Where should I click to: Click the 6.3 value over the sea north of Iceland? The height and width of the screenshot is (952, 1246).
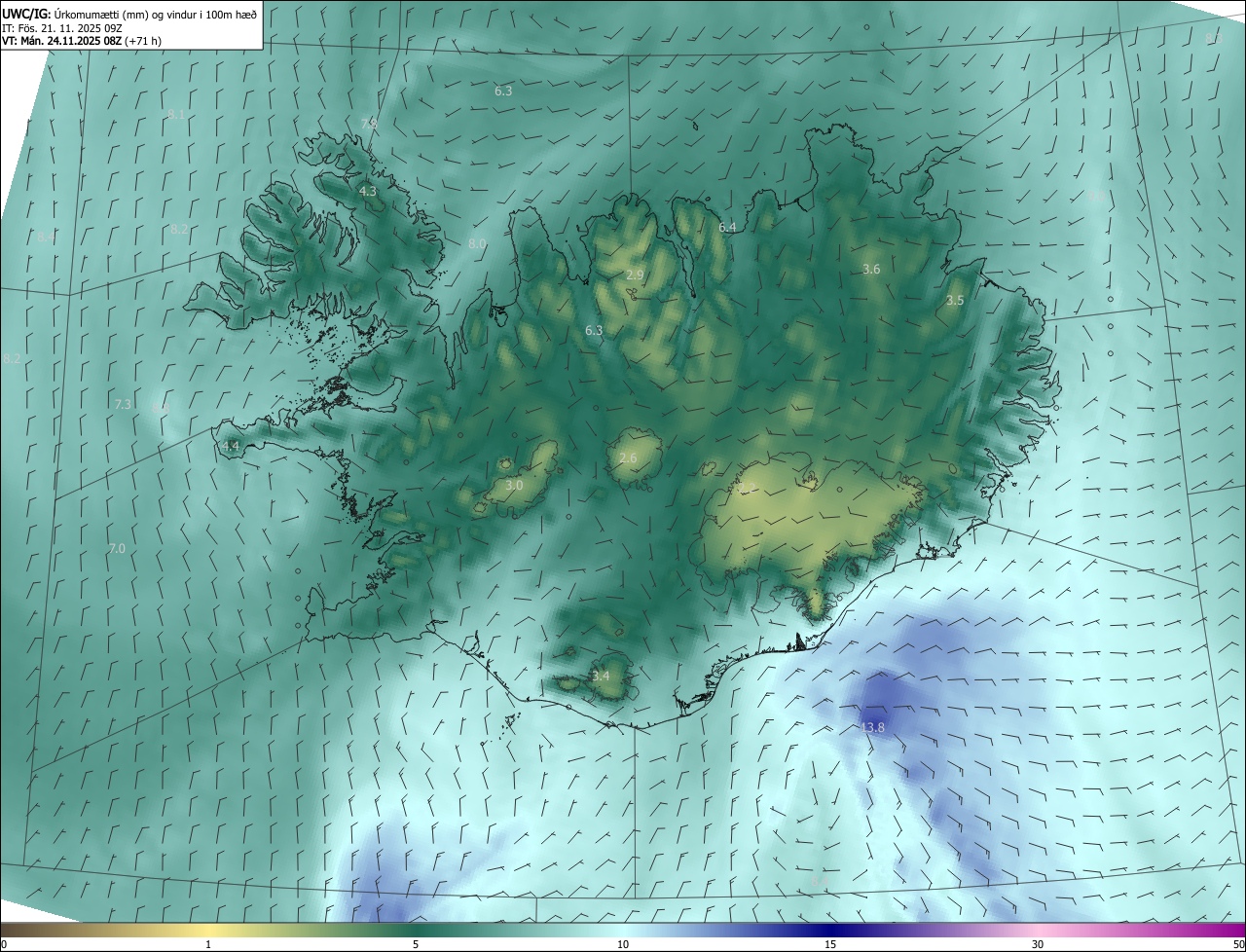(503, 91)
